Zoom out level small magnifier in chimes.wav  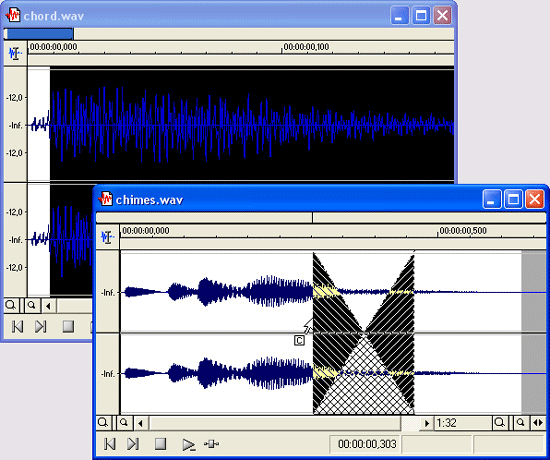coord(124,423)
